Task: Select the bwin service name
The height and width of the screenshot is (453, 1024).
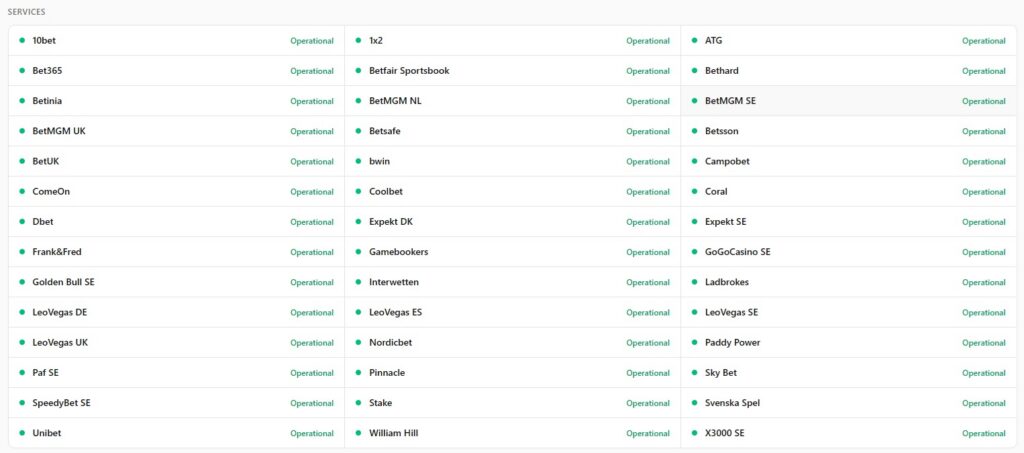Action: [379, 161]
